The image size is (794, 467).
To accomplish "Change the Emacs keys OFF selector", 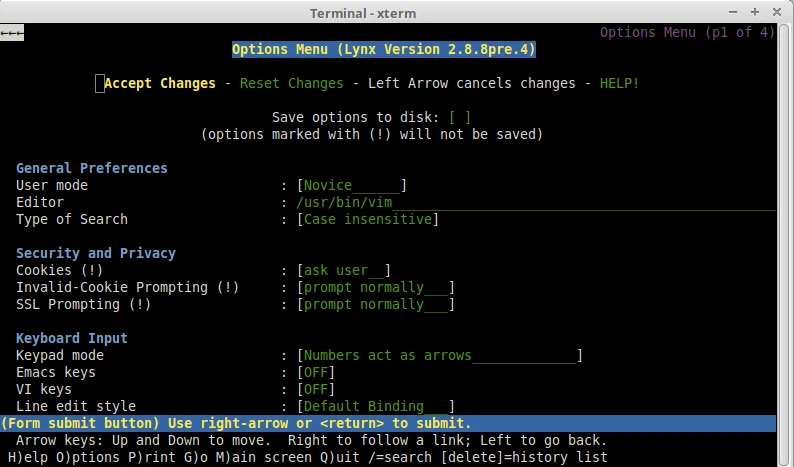I will pos(316,372).
